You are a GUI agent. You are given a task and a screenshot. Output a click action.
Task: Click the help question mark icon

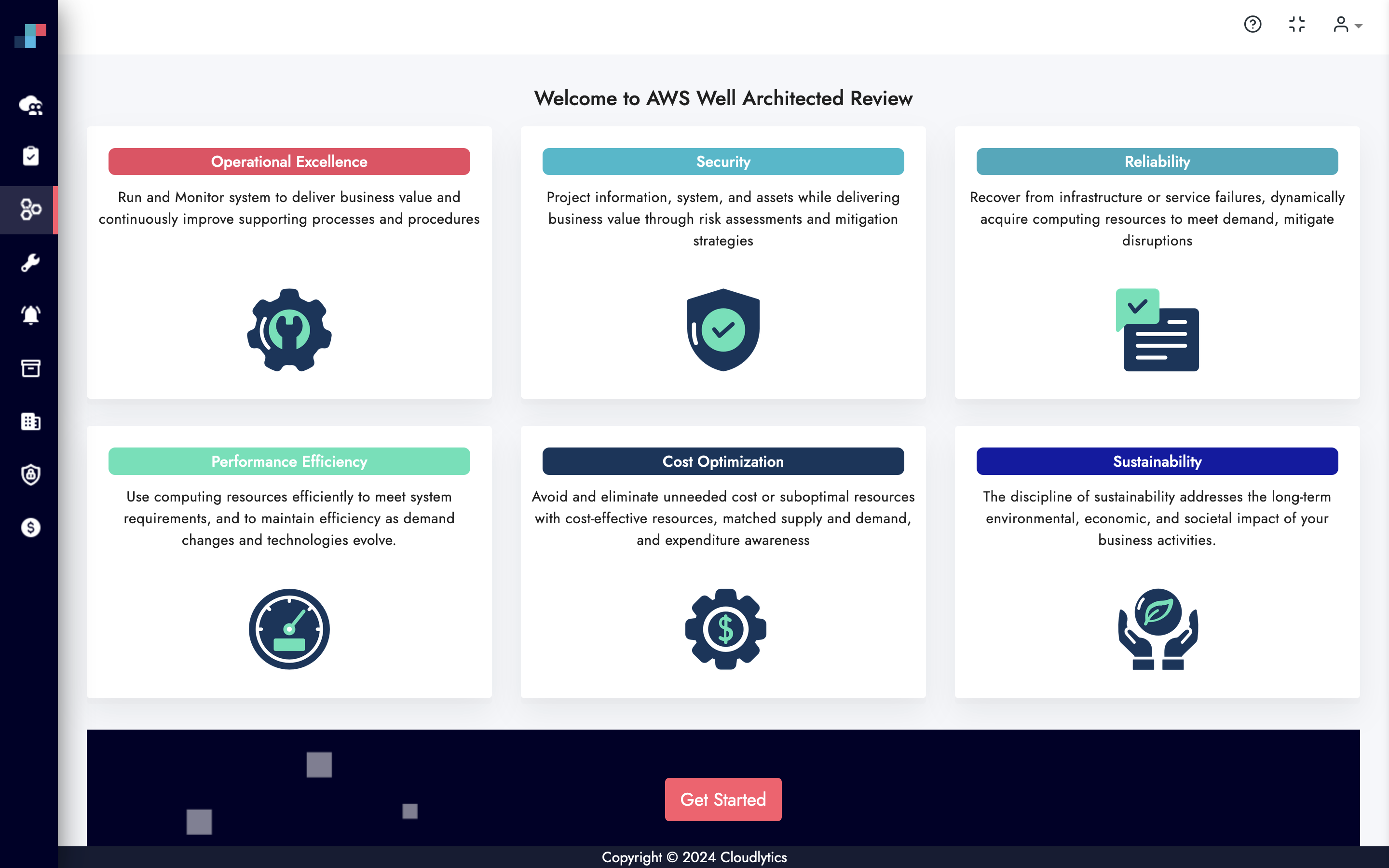click(1253, 24)
